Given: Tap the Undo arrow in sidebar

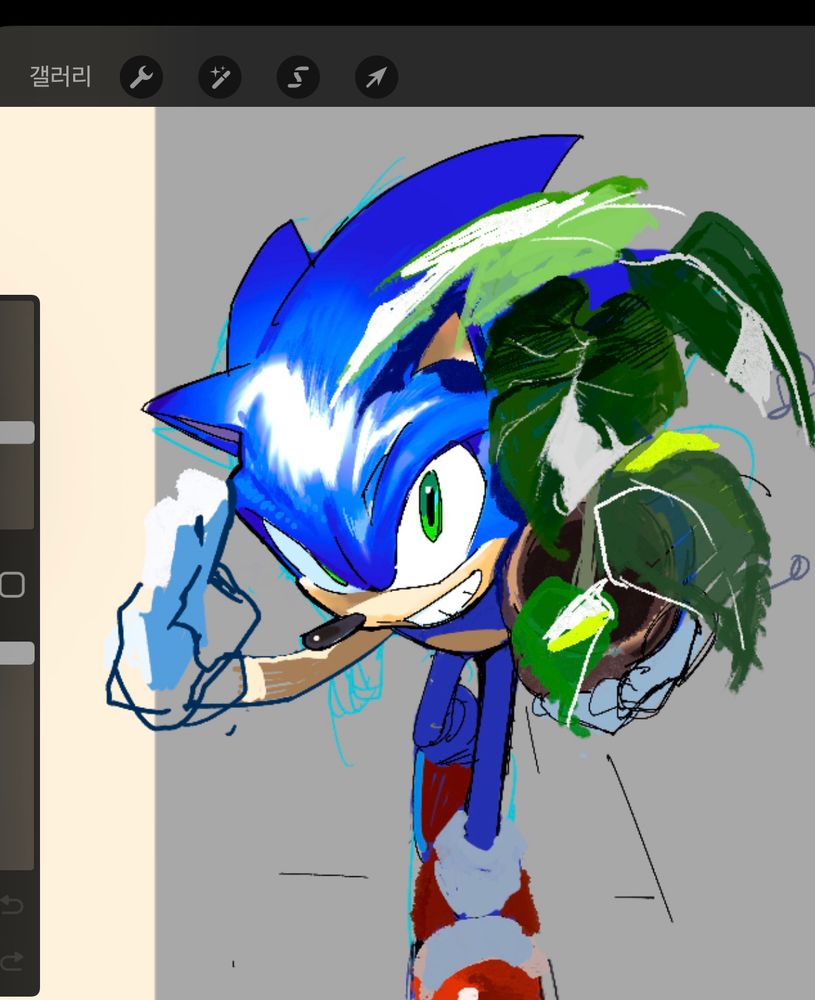Looking at the screenshot, I should (x=12, y=904).
